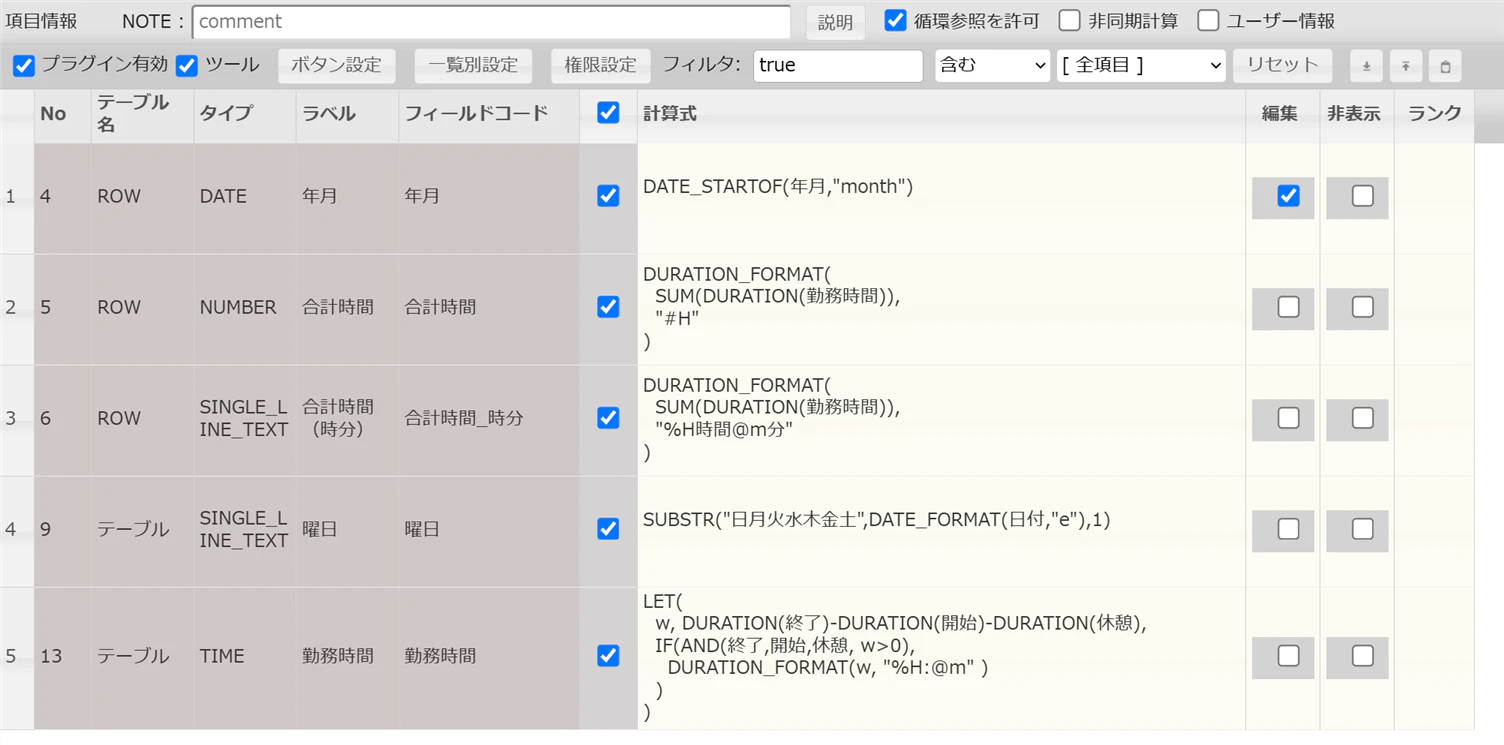This screenshot has height=745, width=1504.
Task: Check 非表示 checkbox for 年月 row
Action: tap(1362, 196)
